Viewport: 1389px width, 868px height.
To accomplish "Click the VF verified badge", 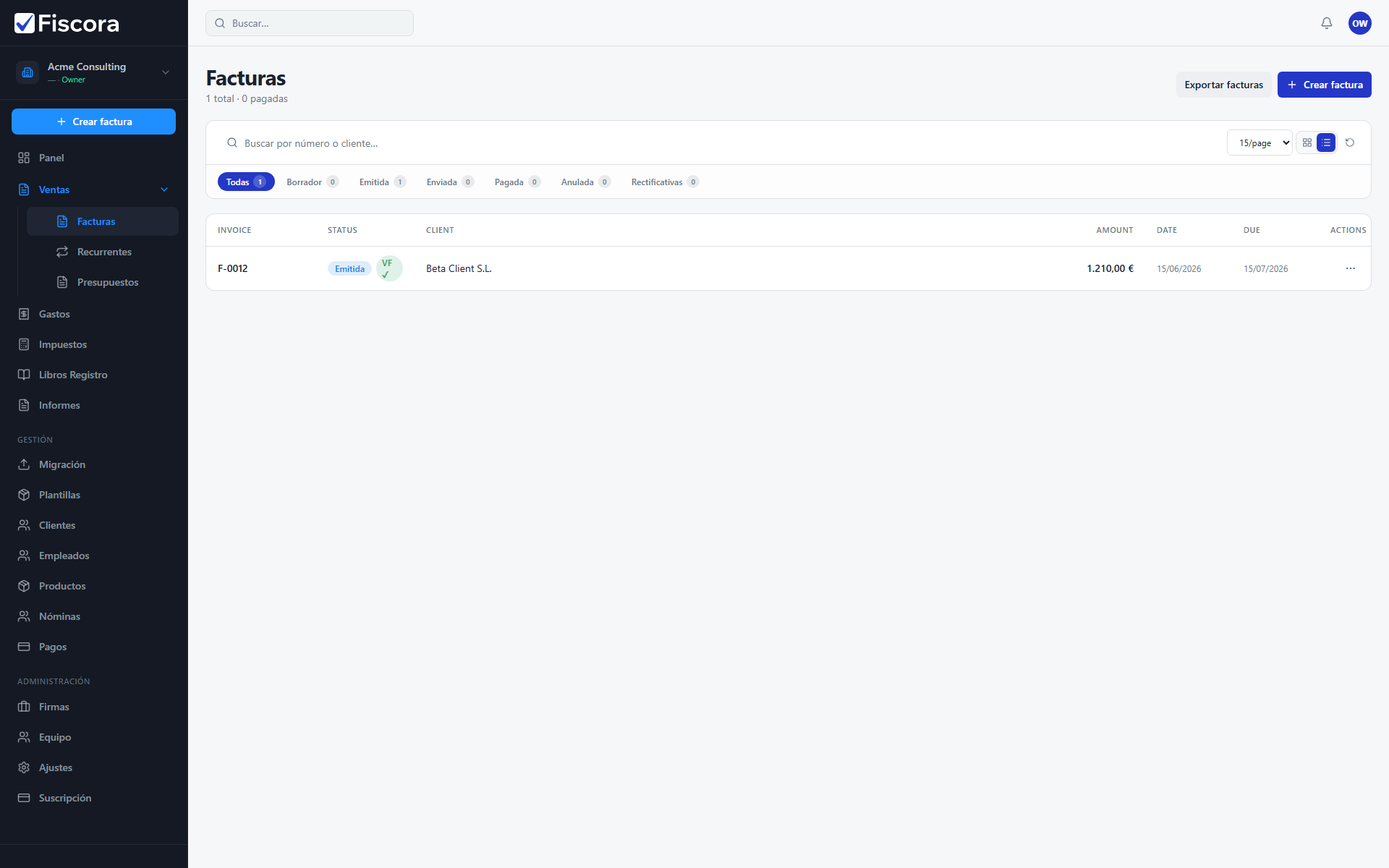I will (x=389, y=268).
